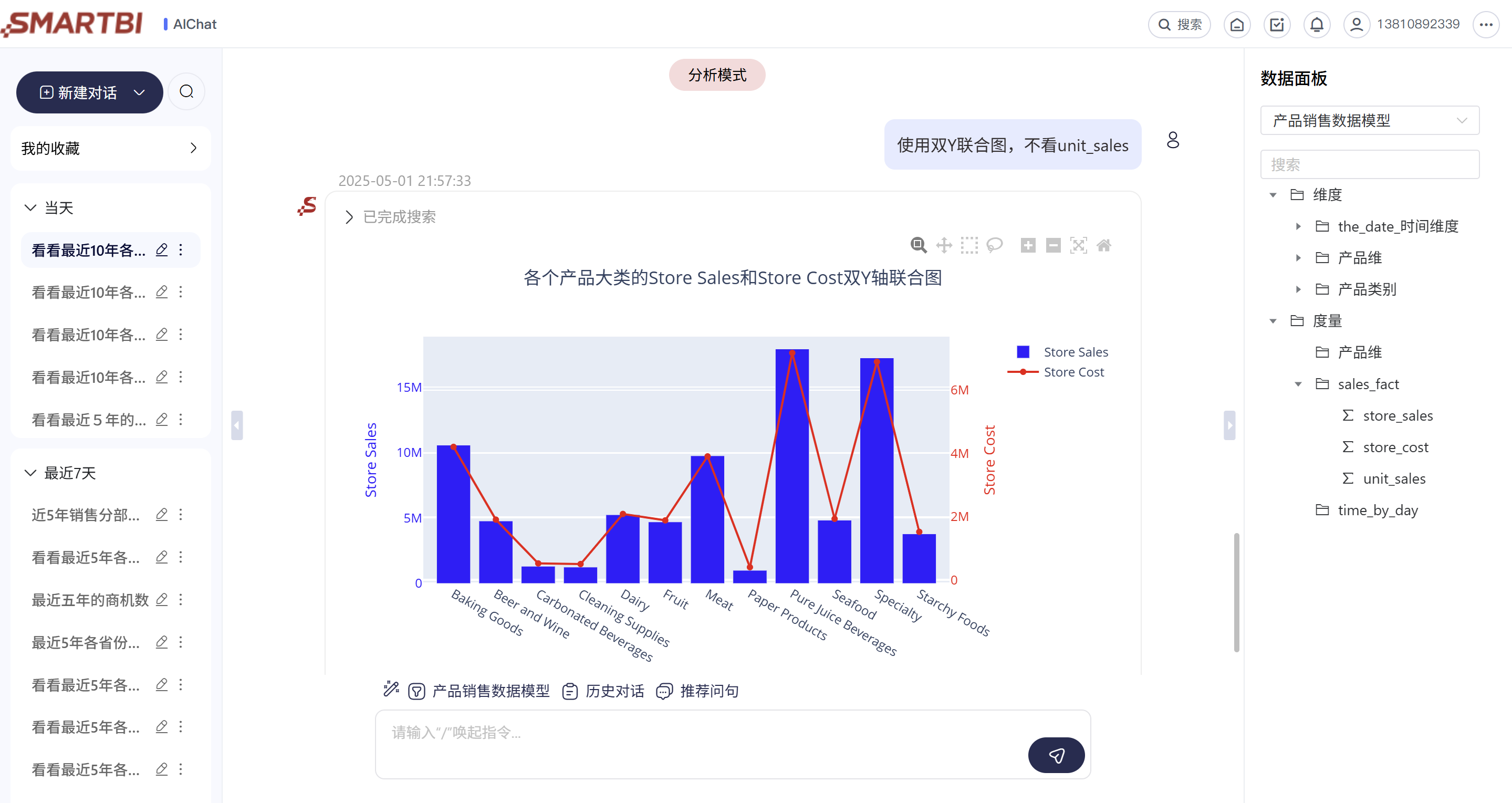Screen dimensions: 1512x803
Task: Click the conversation search circle button
Action: click(186, 91)
